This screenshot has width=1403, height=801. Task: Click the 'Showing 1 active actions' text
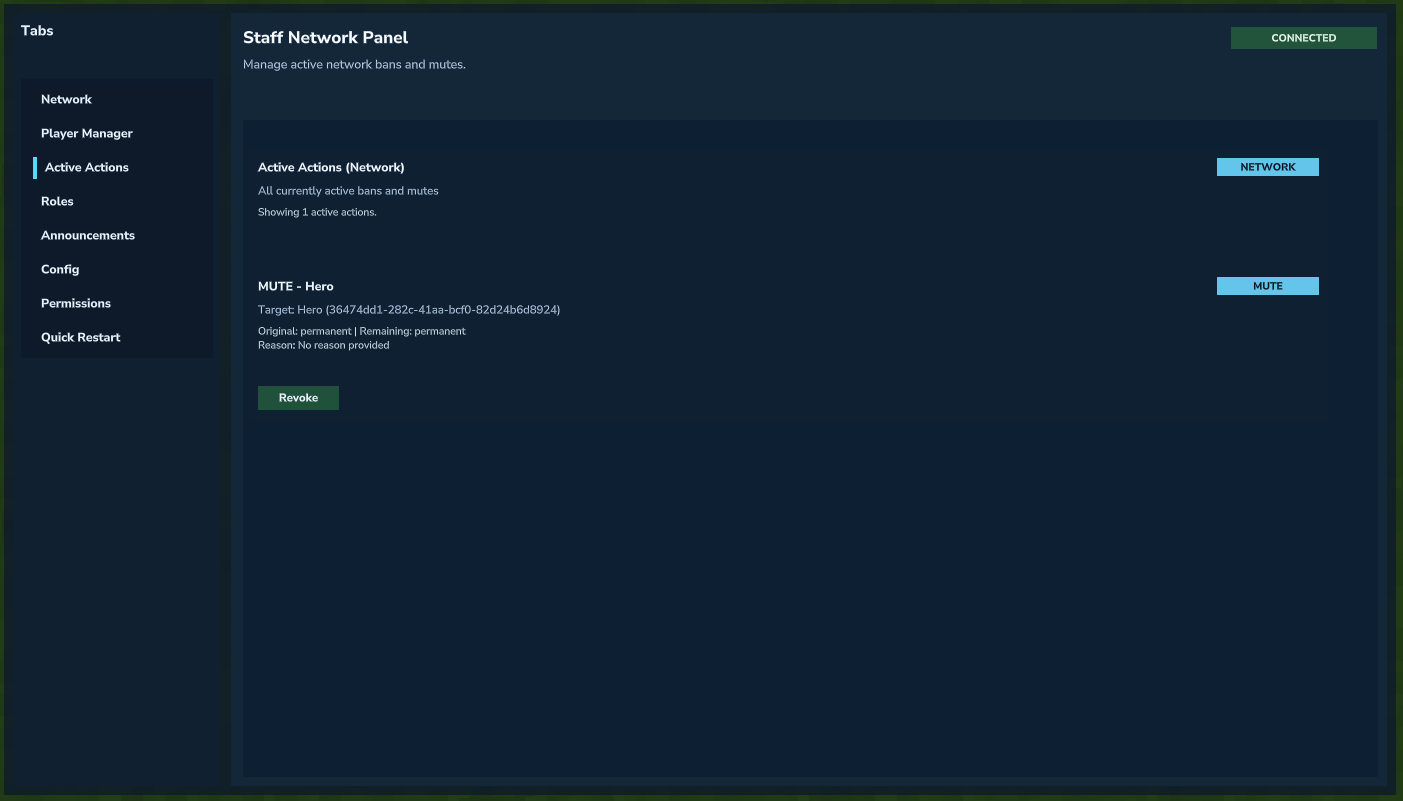(x=317, y=212)
